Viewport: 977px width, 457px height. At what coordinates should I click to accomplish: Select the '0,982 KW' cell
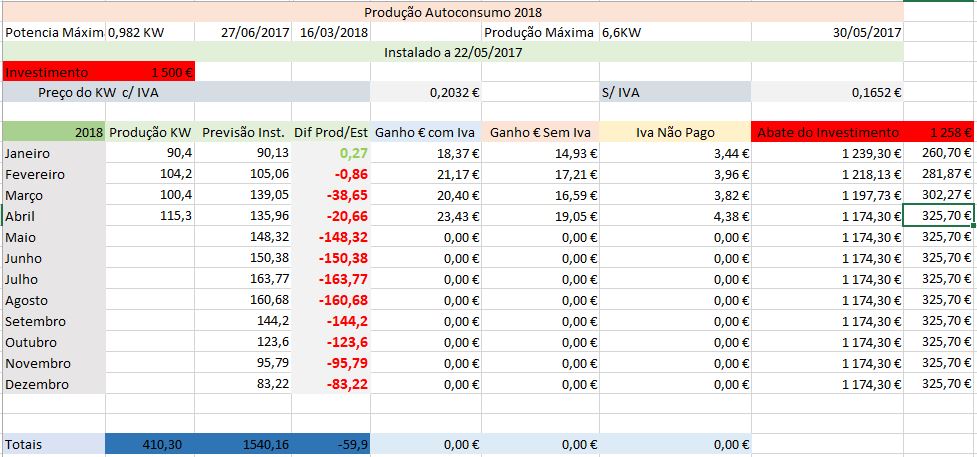[x=150, y=32]
